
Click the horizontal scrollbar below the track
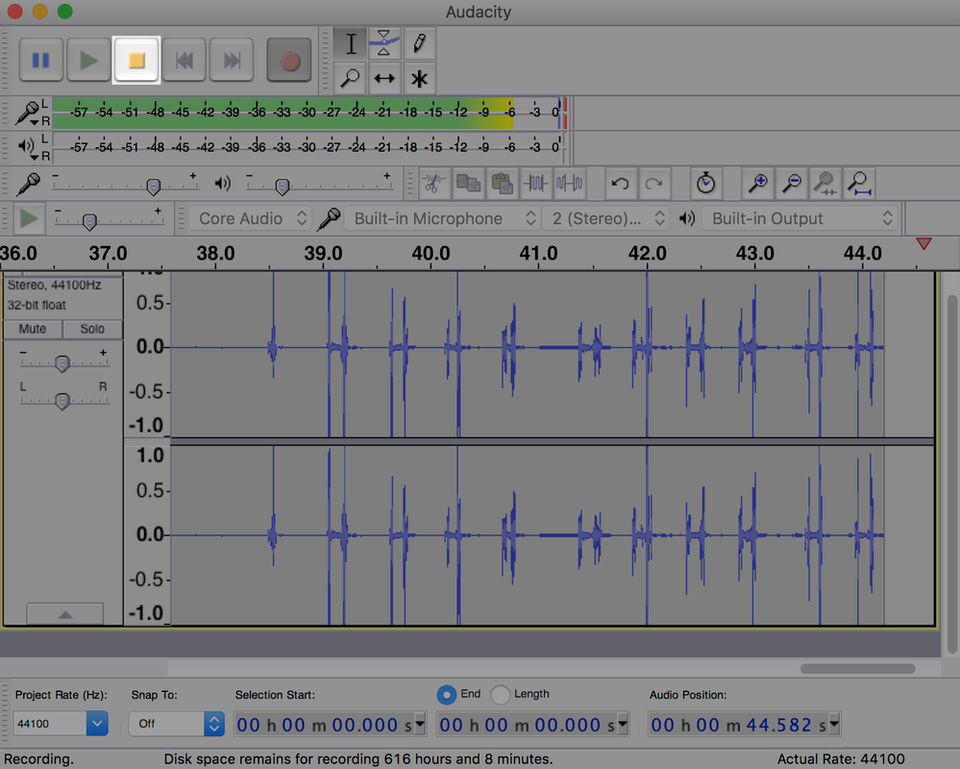click(857, 668)
